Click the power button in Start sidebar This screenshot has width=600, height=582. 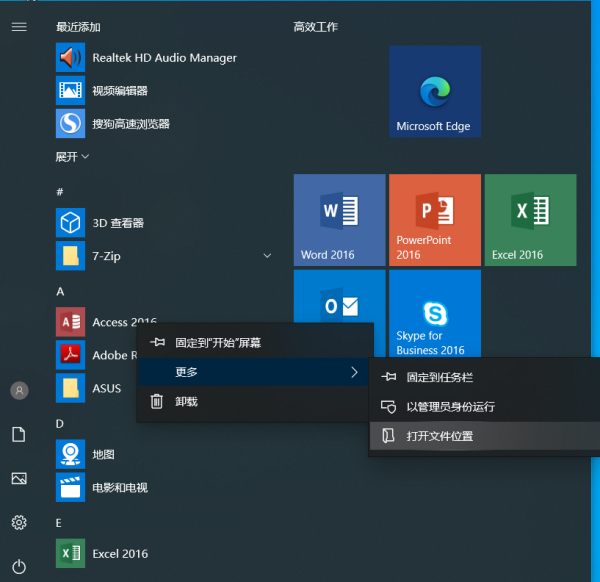pos(18,566)
